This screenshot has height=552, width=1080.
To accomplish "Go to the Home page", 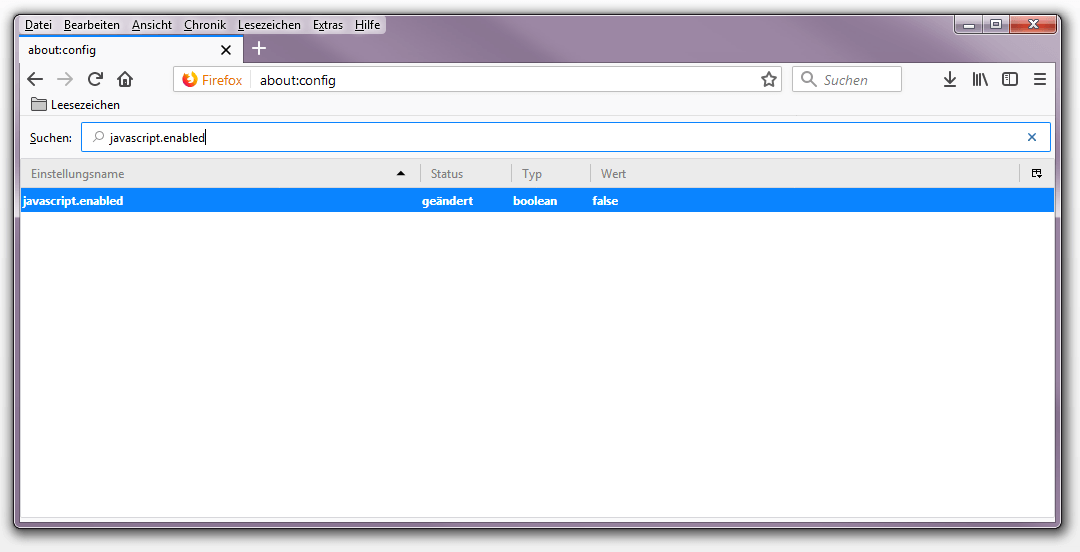I will pos(125,80).
